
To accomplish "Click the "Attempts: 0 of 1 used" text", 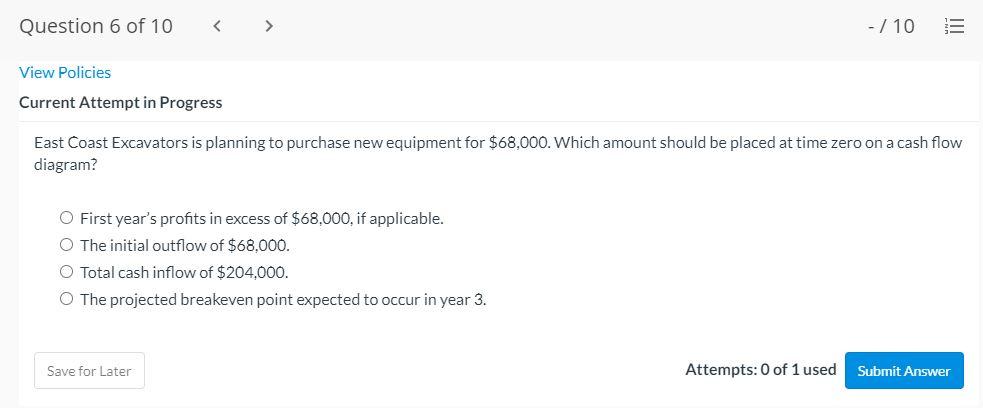I will coord(760,370).
